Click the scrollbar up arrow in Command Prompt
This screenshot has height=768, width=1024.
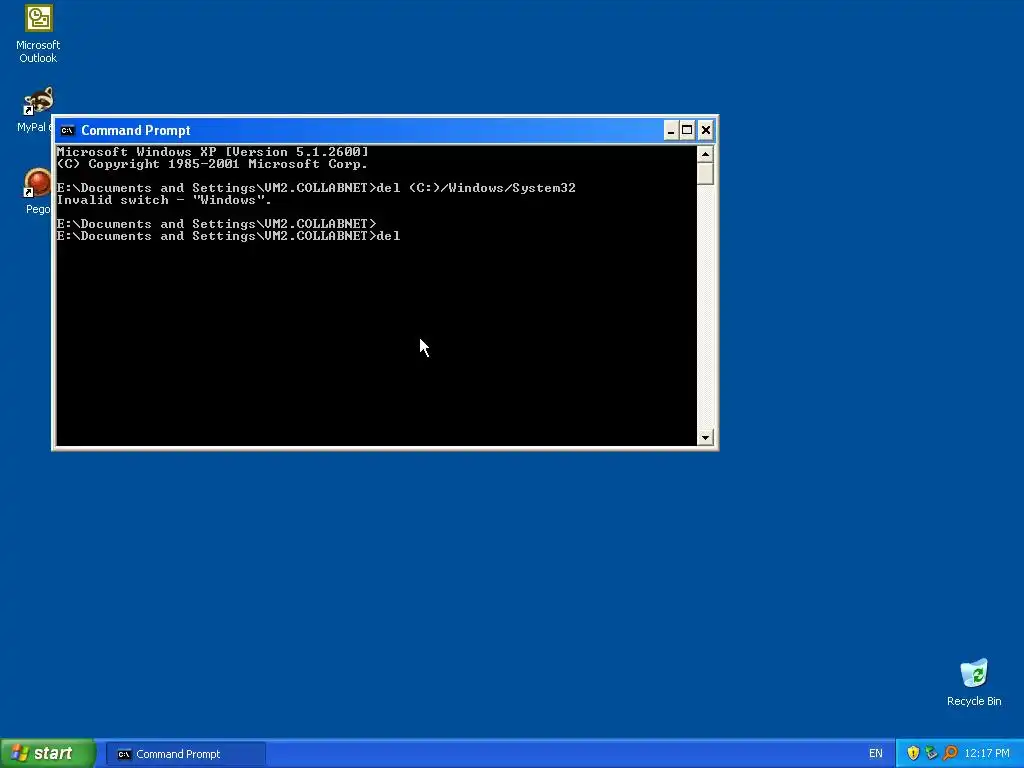[x=705, y=154]
